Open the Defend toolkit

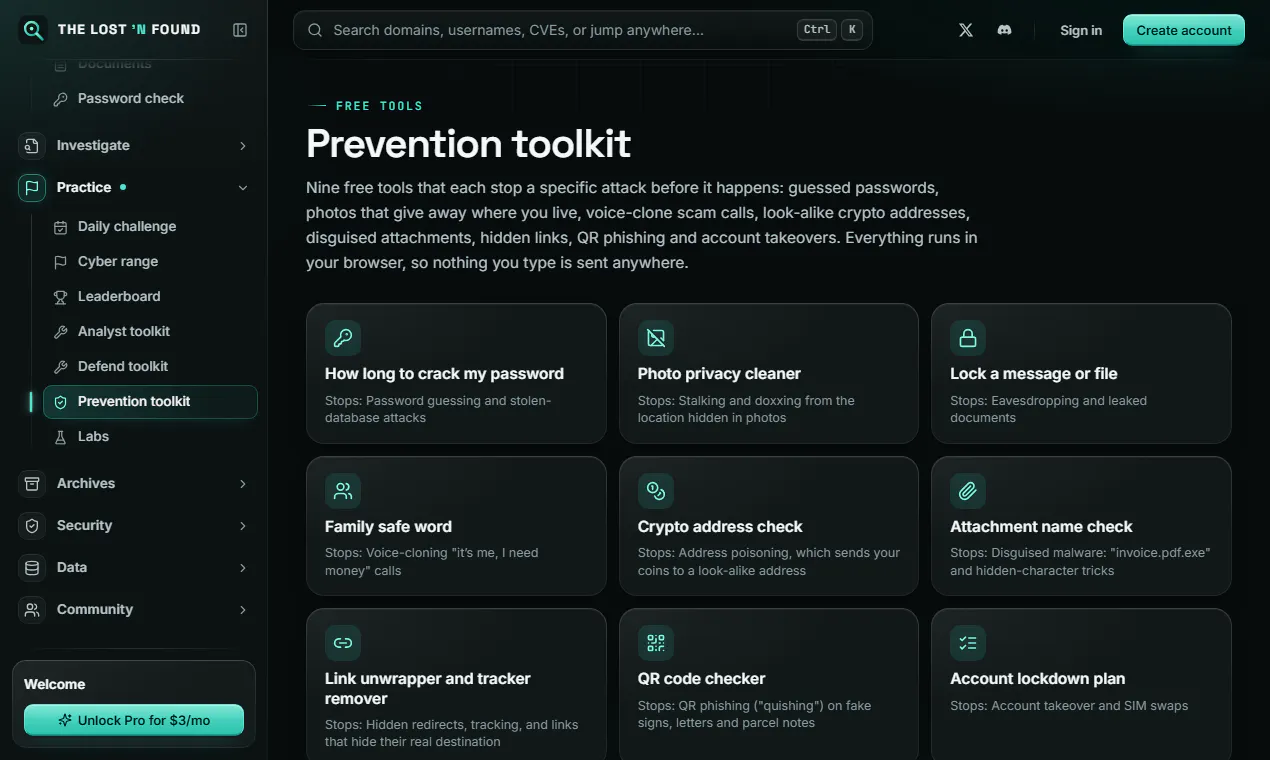150,367
